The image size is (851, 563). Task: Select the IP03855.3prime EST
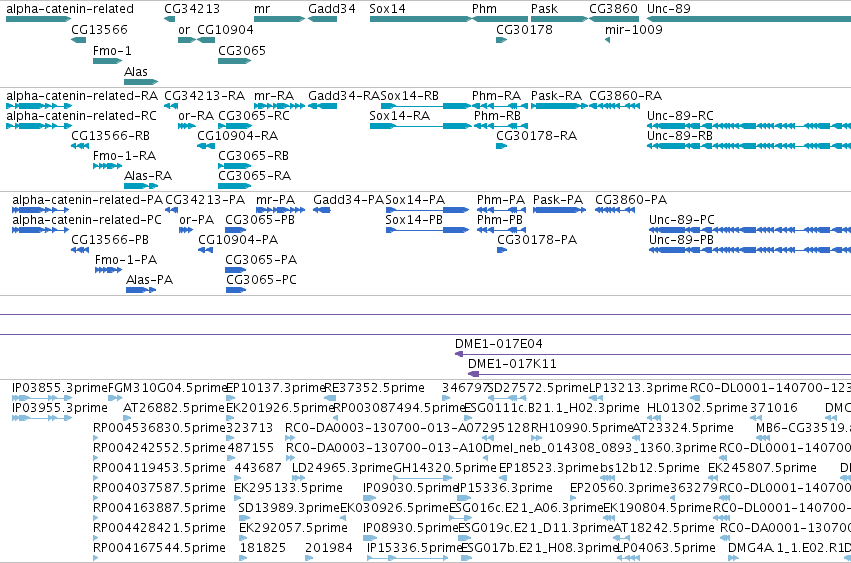click(42, 398)
